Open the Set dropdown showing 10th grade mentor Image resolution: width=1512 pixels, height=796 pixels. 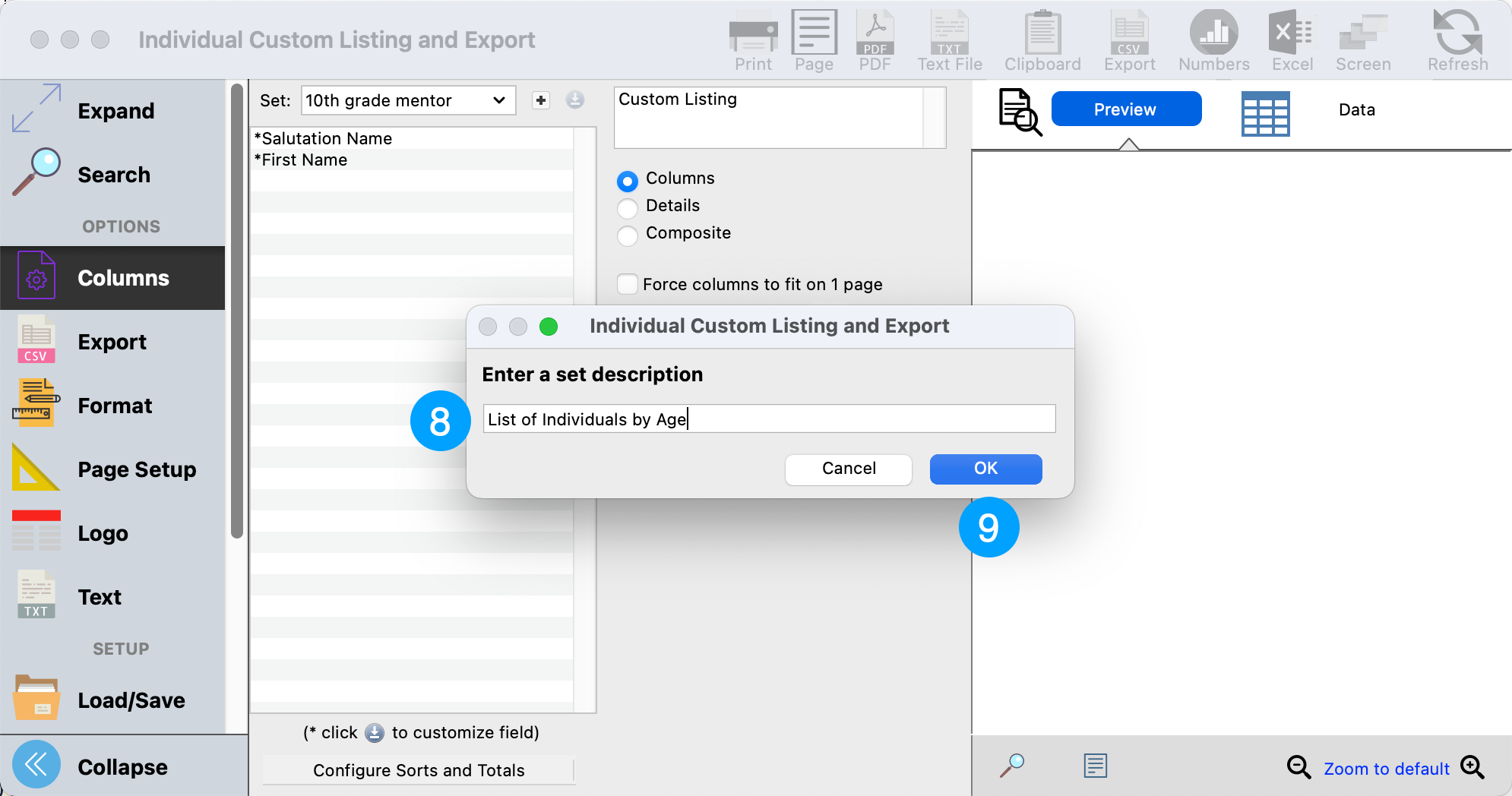(408, 100)
